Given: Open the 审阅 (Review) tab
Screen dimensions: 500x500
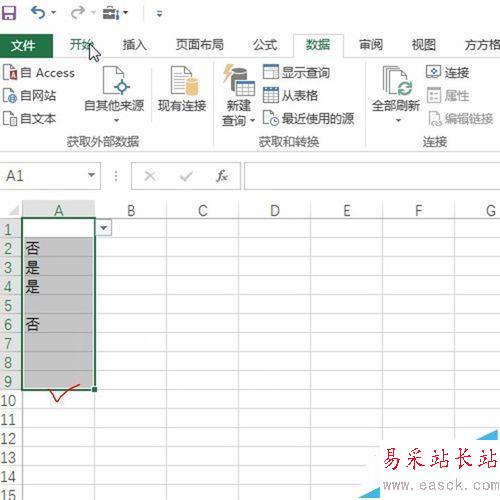Looking at the screenshot, I should click(x=371, y=45).
